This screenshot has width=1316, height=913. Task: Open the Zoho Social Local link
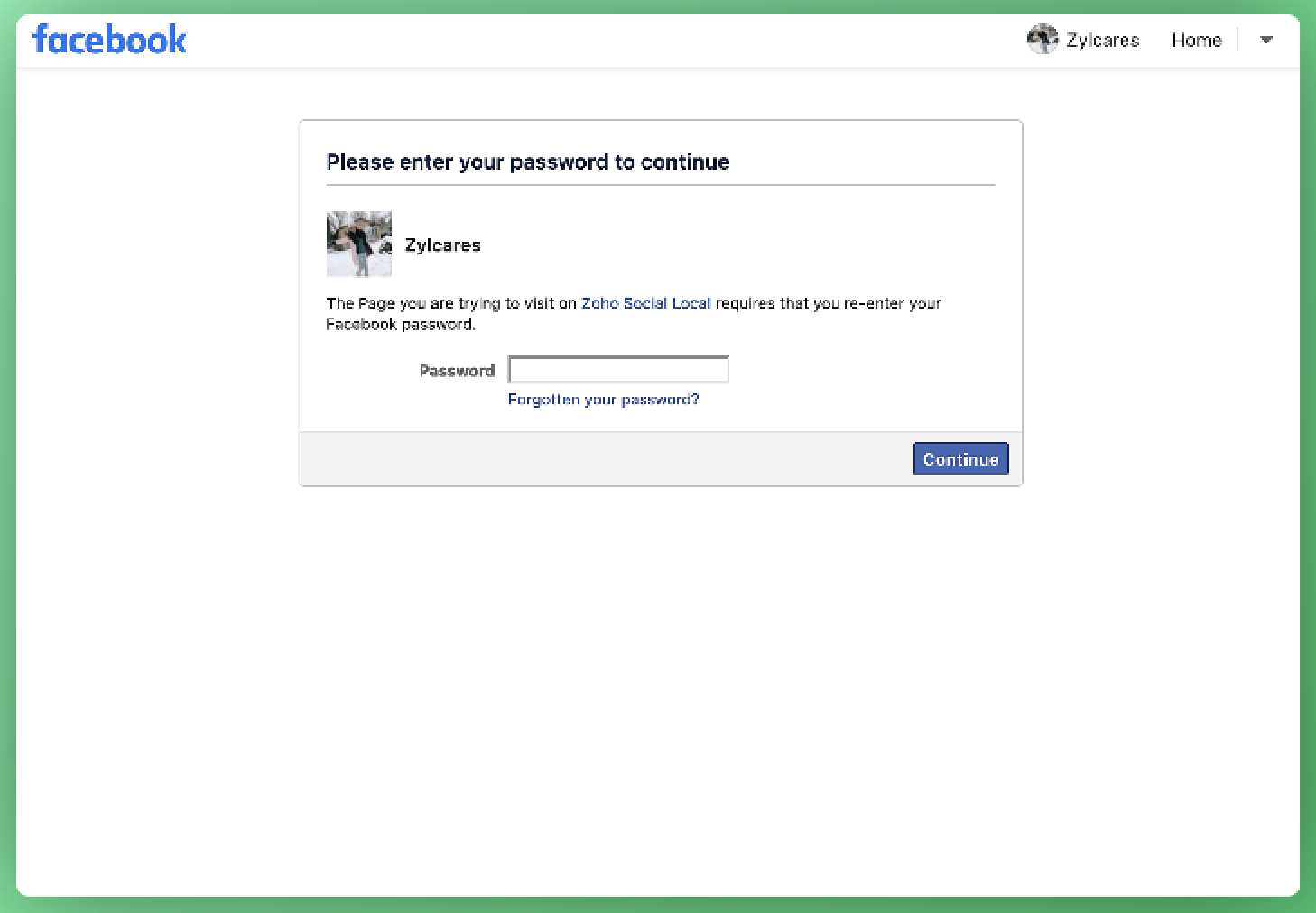click(645, 303)
